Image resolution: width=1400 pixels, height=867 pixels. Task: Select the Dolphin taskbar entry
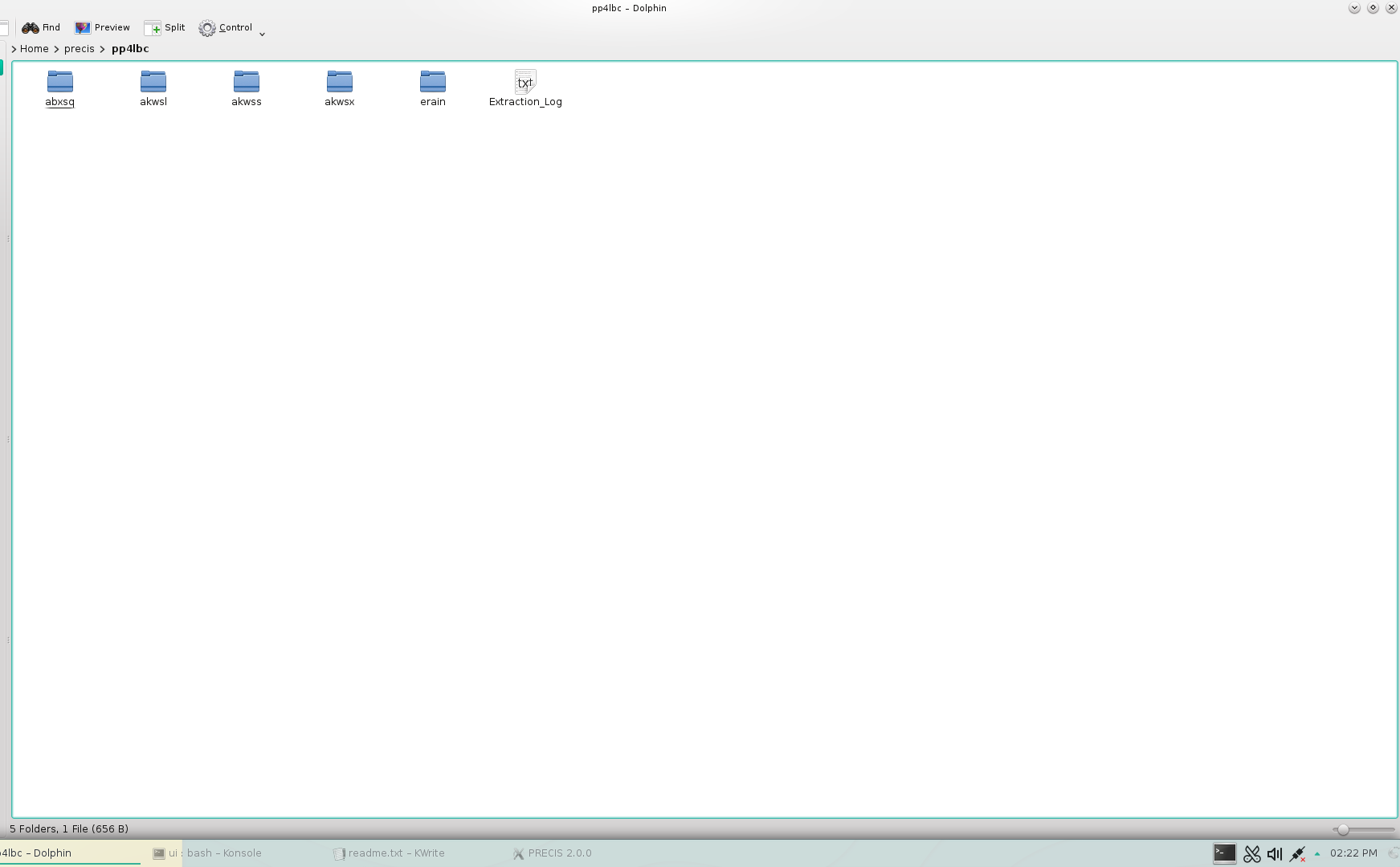71,853
